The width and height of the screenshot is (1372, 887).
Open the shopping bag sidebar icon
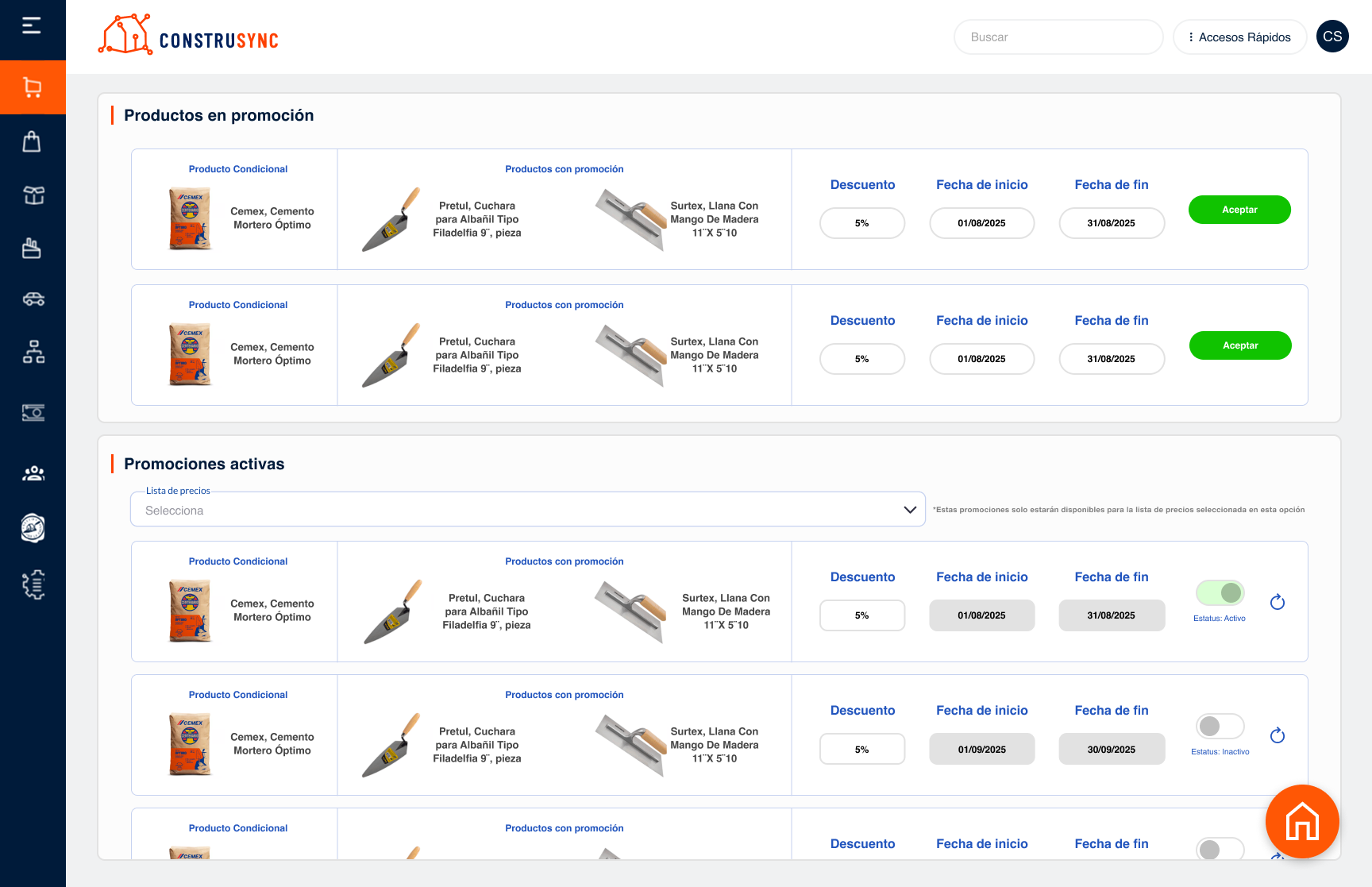coord(32,141)
